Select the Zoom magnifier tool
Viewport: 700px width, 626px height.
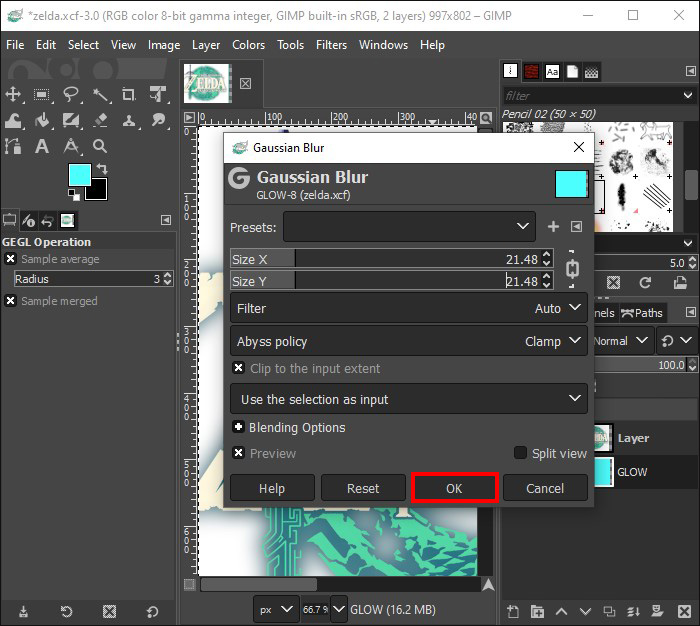100,146
